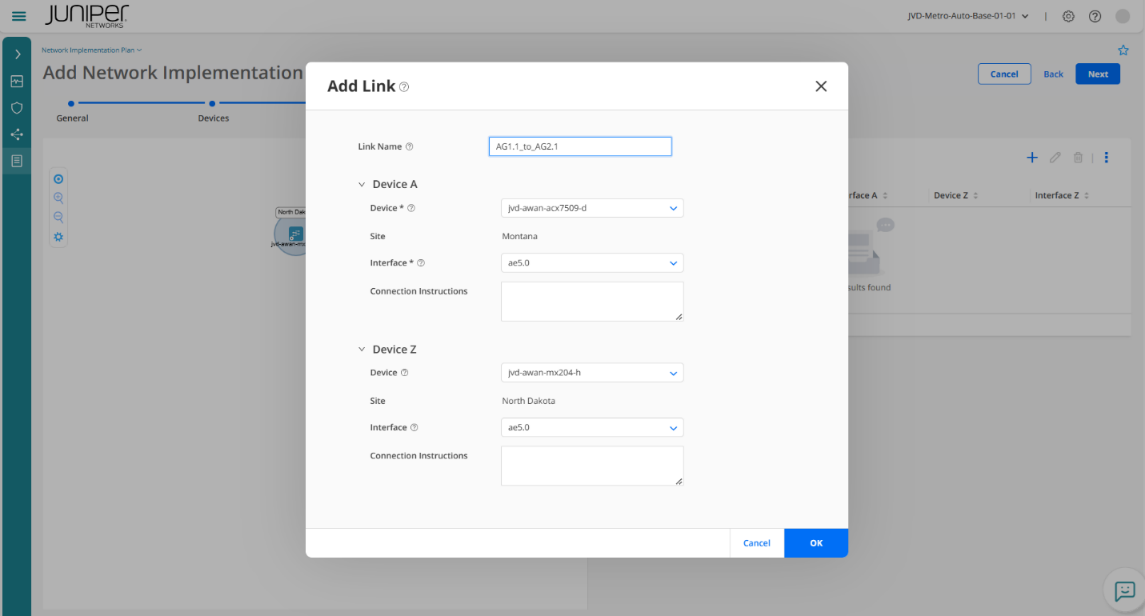Open the chat feedback icon
1145x616 pixels.
1125,590
